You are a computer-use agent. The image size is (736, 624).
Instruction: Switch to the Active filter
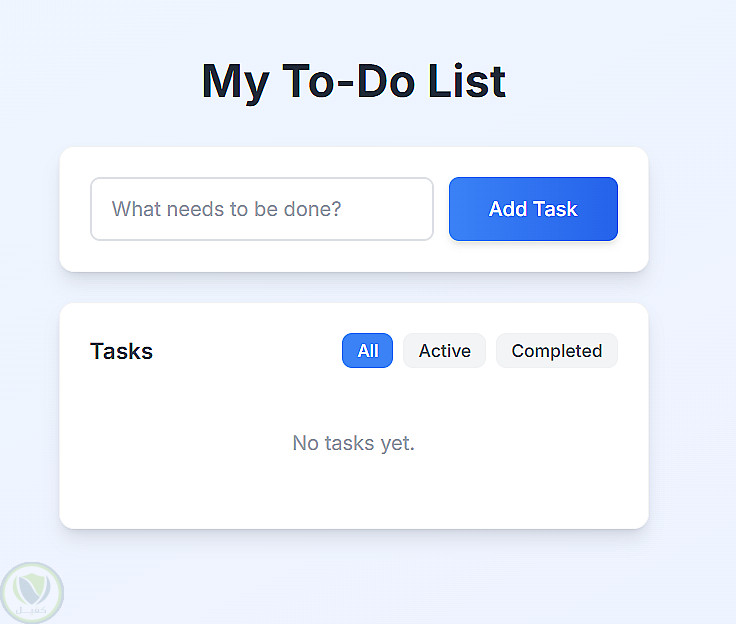click(444, 351)
